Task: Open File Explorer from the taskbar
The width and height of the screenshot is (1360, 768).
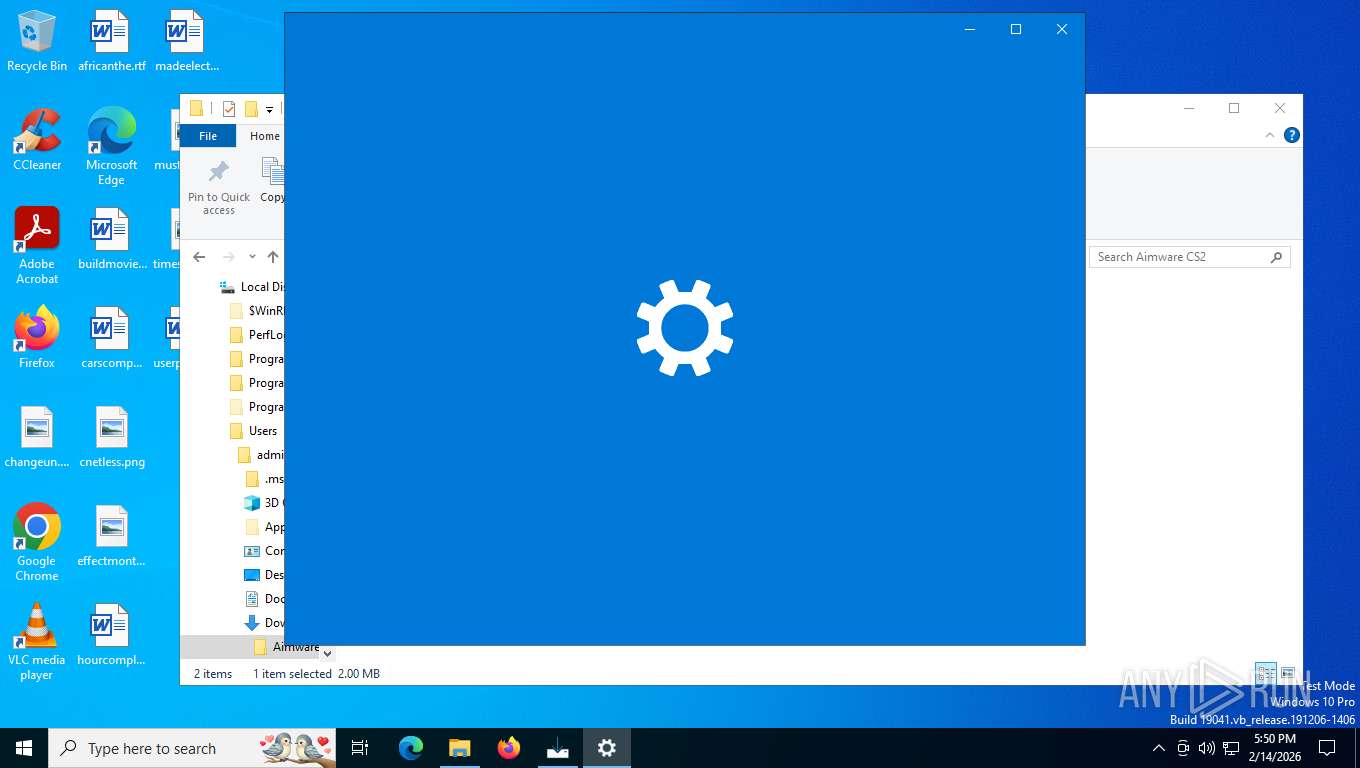Action: 459,747
